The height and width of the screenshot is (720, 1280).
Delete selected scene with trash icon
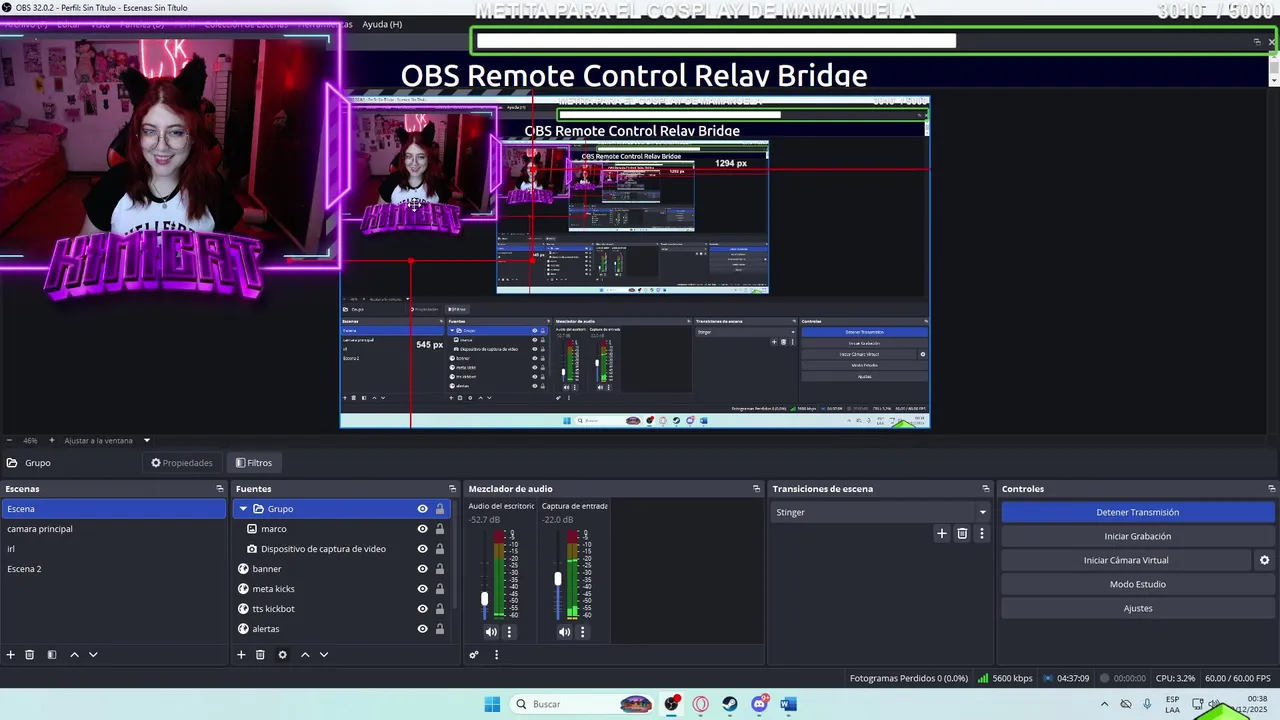[x=30, y=655]
